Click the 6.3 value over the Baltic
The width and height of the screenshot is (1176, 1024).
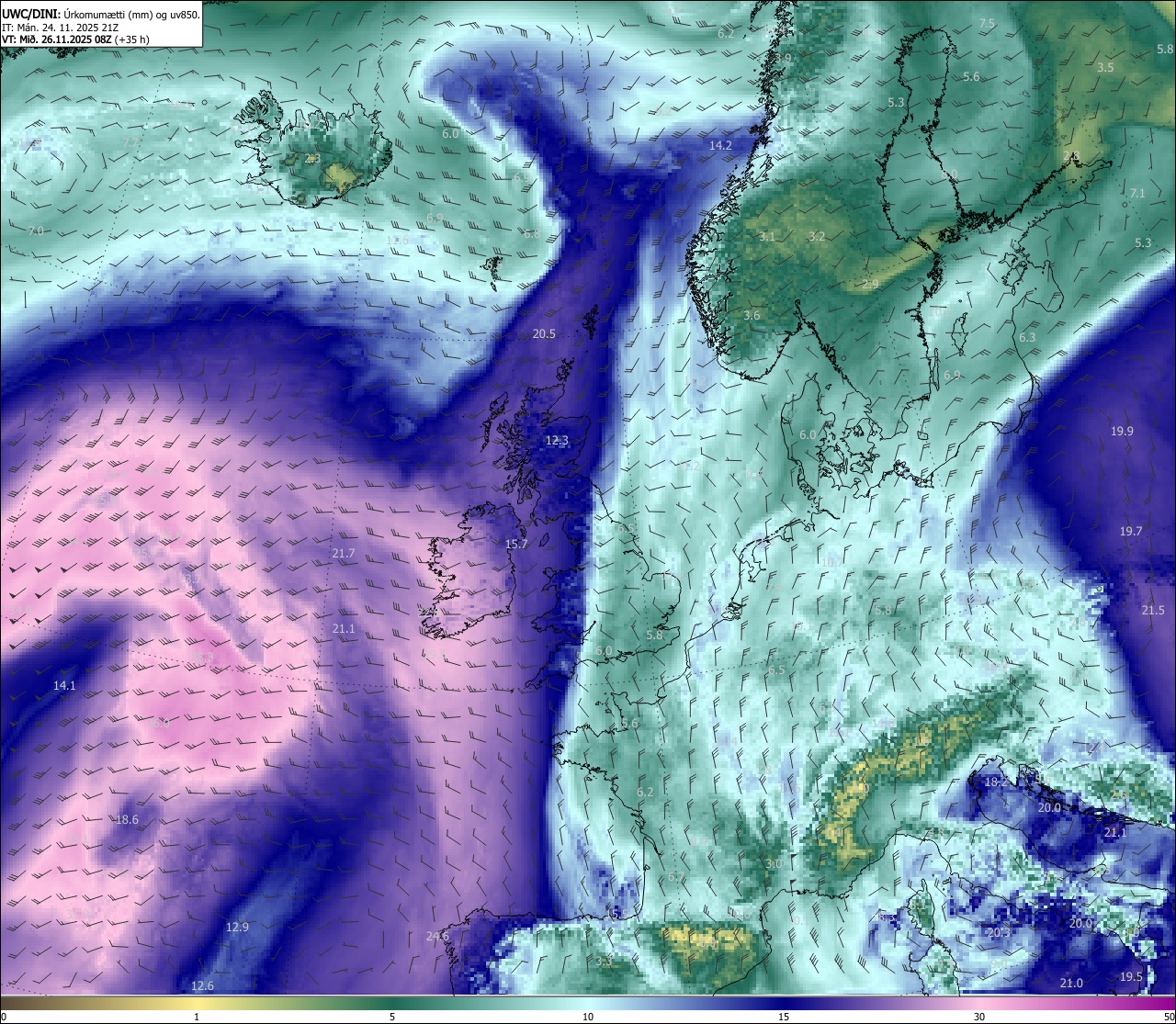pos(1027,337)
